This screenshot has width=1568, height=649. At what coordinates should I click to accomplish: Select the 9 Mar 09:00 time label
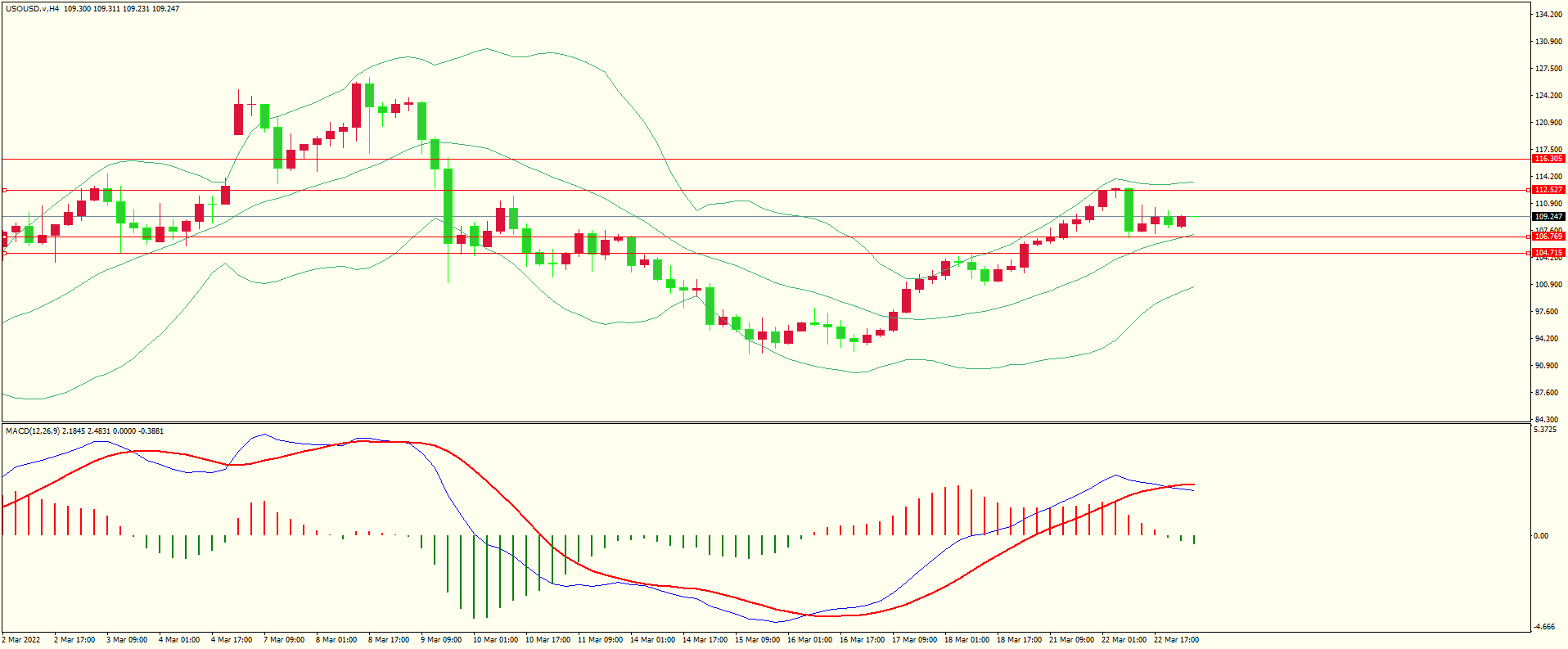point(441,640)
